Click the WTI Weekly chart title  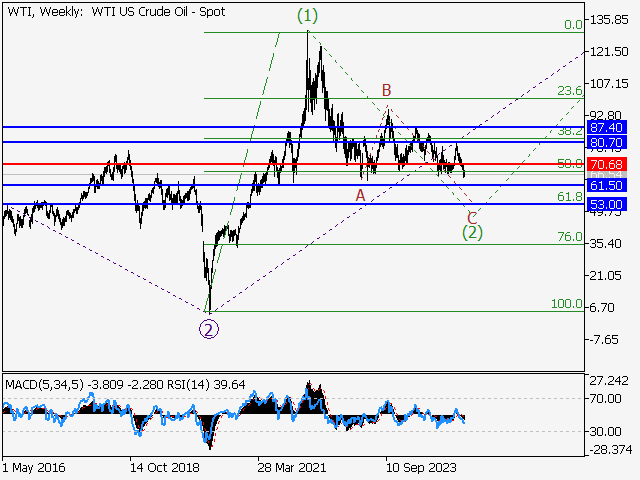[115, 12]
